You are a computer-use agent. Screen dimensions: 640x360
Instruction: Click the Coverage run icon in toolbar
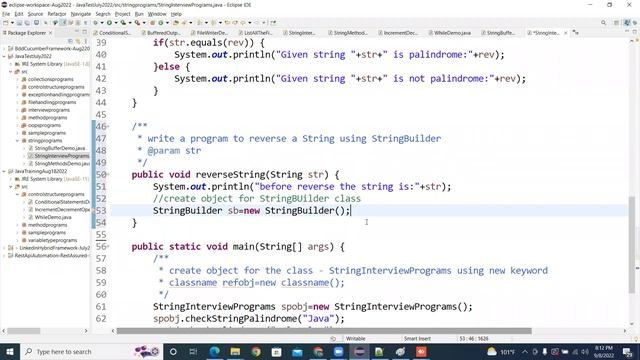click(x=123, y=23)
